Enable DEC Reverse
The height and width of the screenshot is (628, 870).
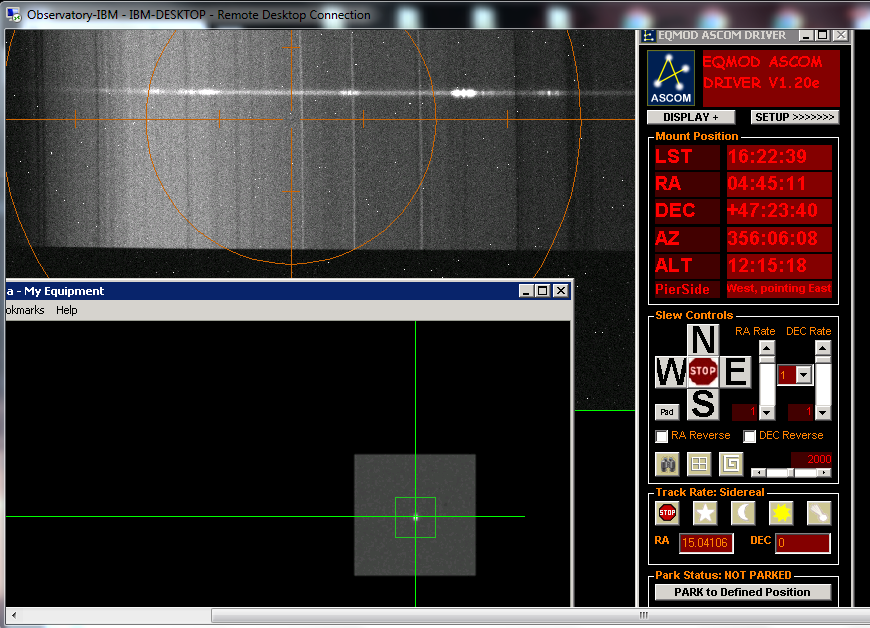point(750,436)
